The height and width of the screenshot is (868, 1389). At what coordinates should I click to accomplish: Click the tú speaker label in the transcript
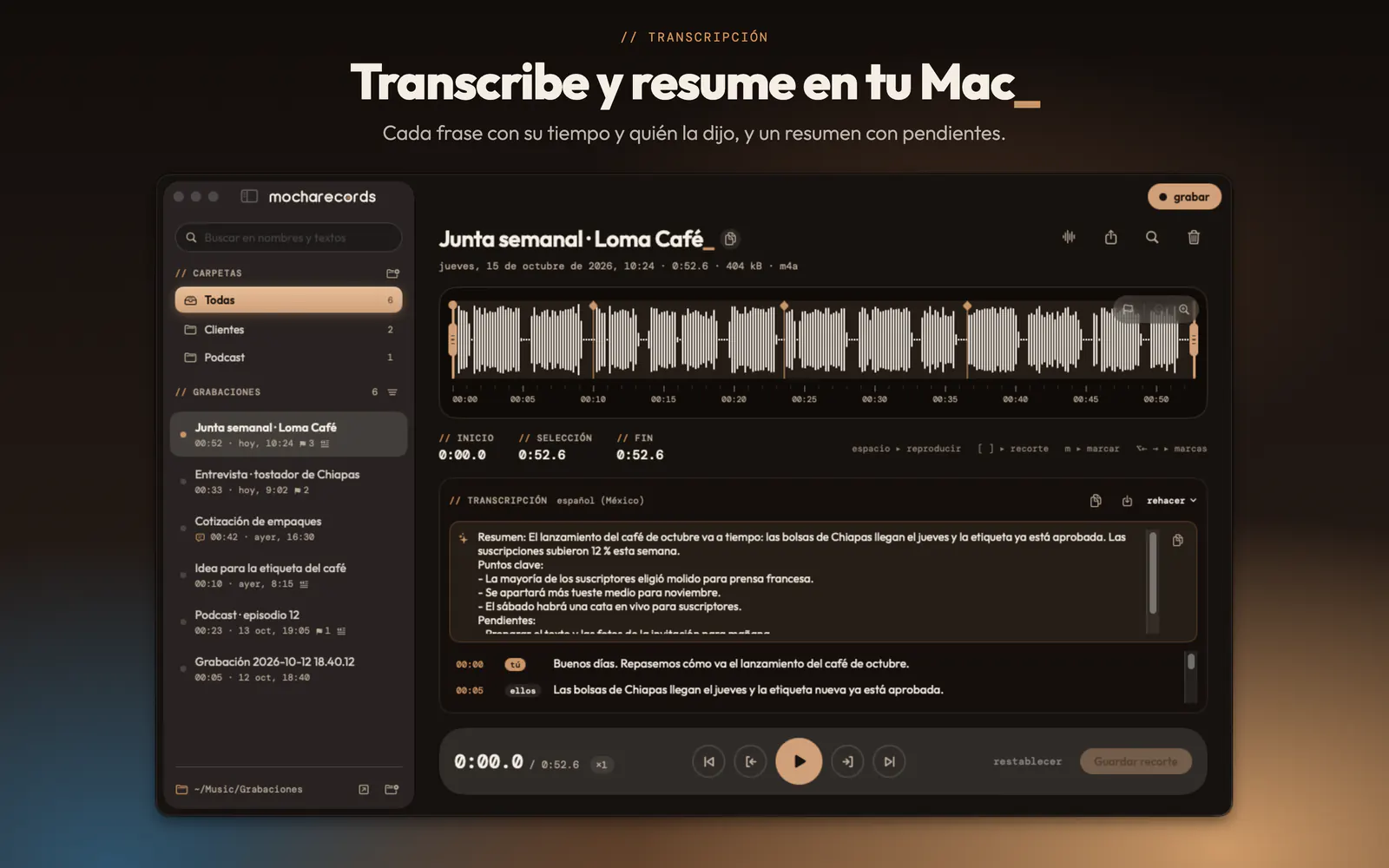coord(516,665)
